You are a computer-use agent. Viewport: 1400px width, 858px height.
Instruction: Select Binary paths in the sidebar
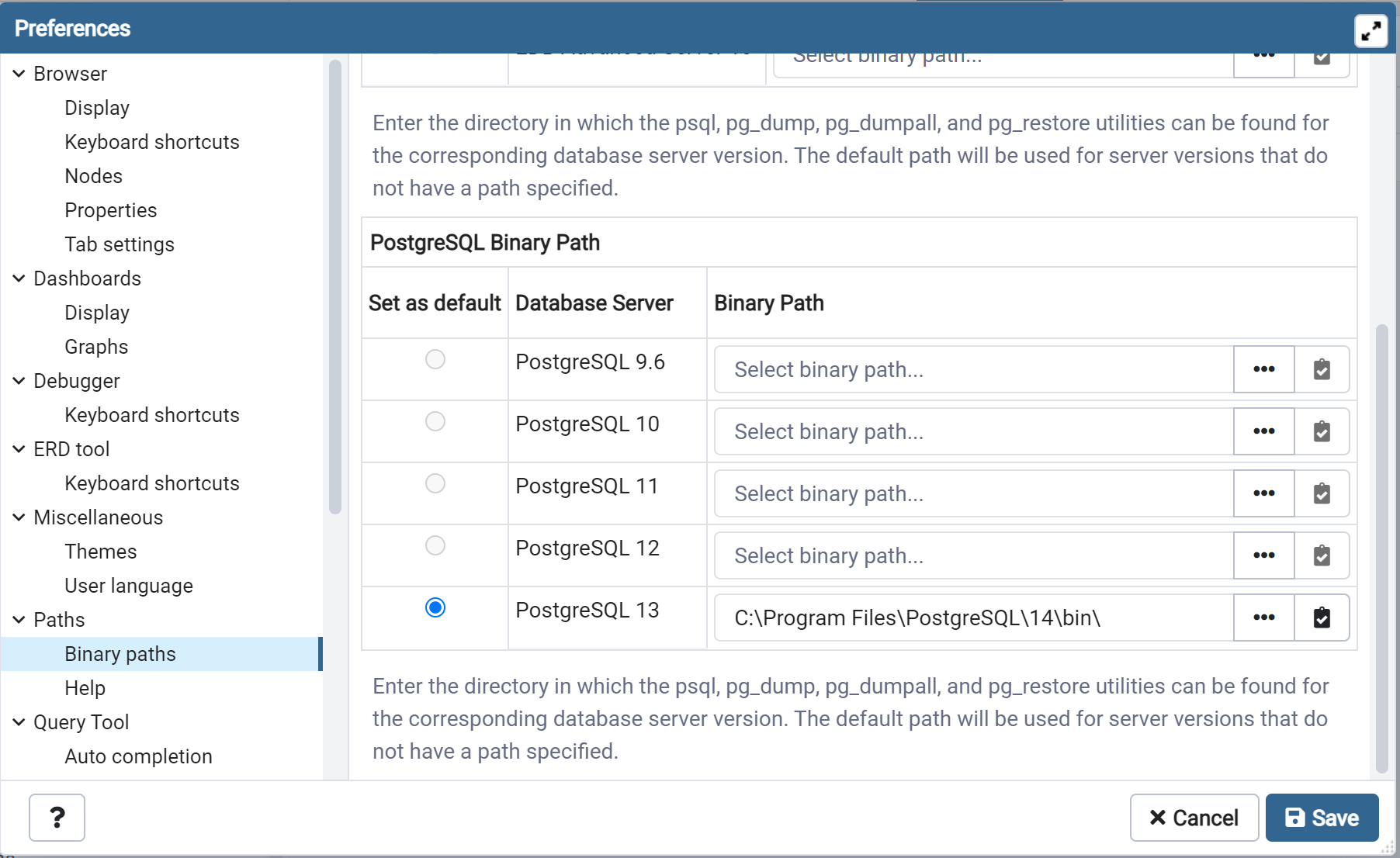pyautogui.click(x=120, y=654)
